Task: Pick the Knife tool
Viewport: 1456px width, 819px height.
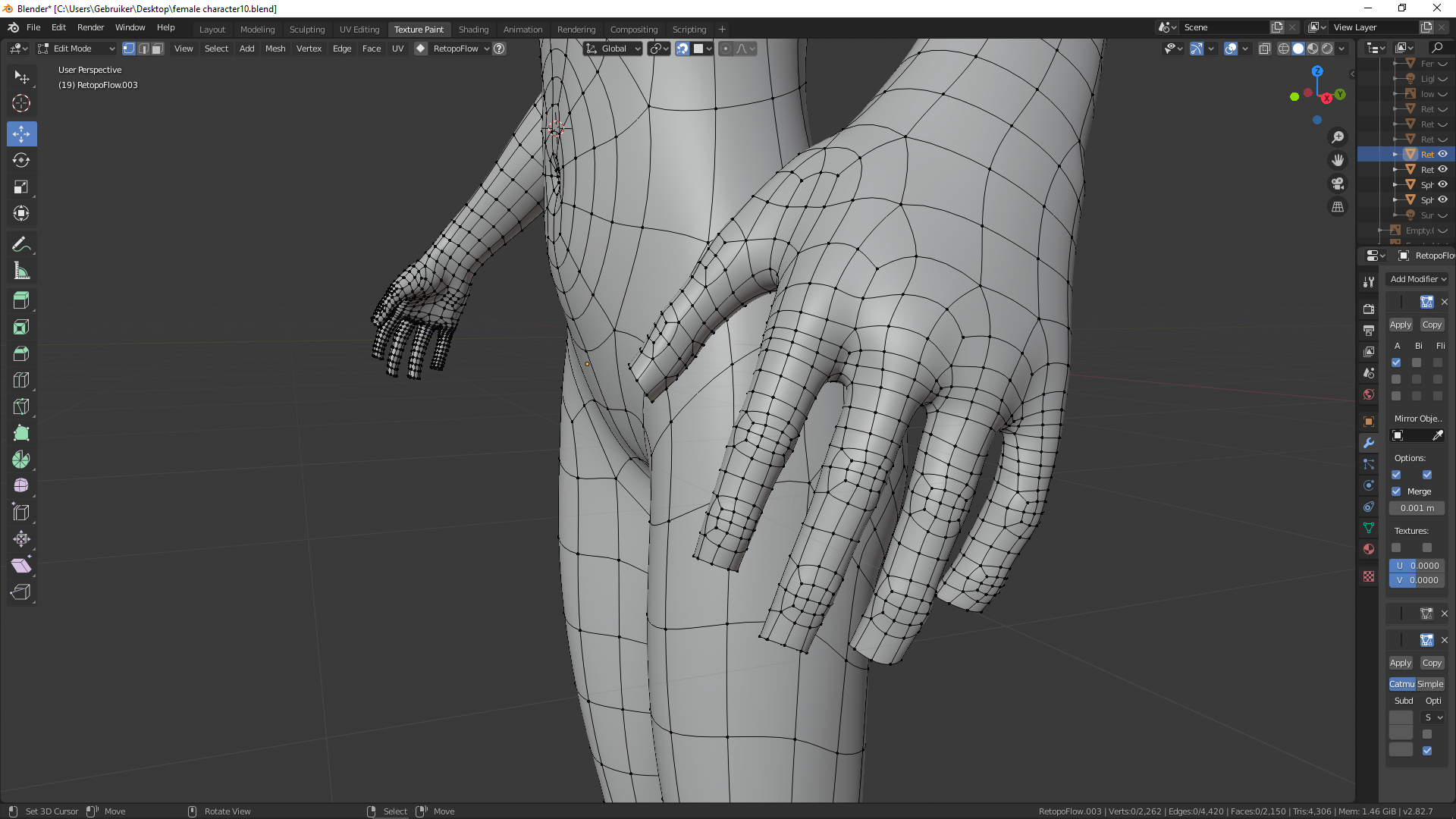Action: (21, 406)
